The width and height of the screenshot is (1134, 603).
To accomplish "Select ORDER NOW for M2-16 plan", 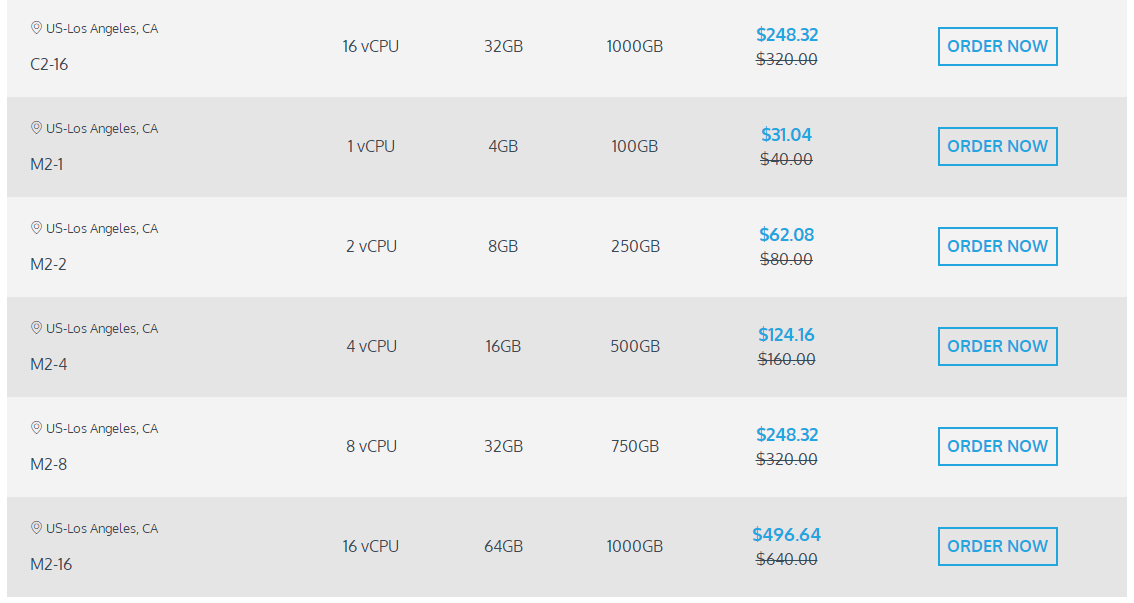I will coord(997,546).
